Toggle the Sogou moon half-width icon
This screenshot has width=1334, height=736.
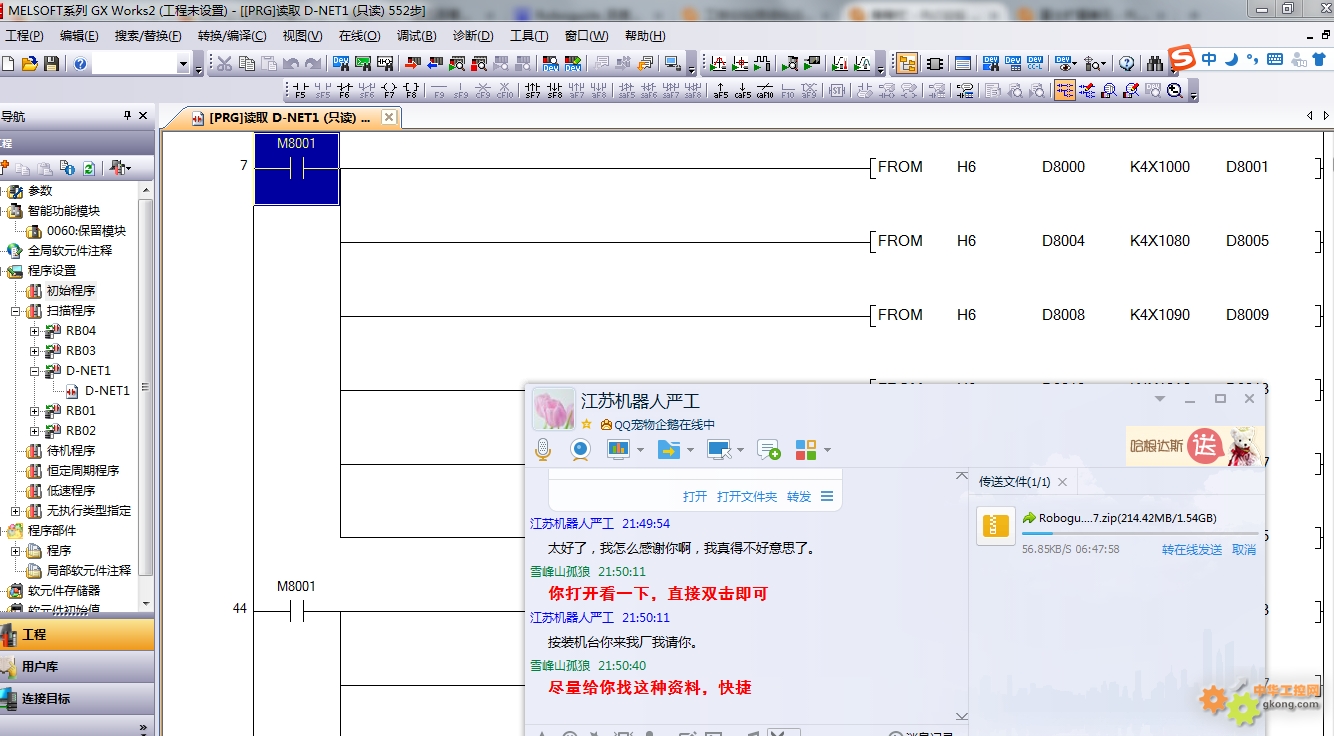click(1231, 59)
